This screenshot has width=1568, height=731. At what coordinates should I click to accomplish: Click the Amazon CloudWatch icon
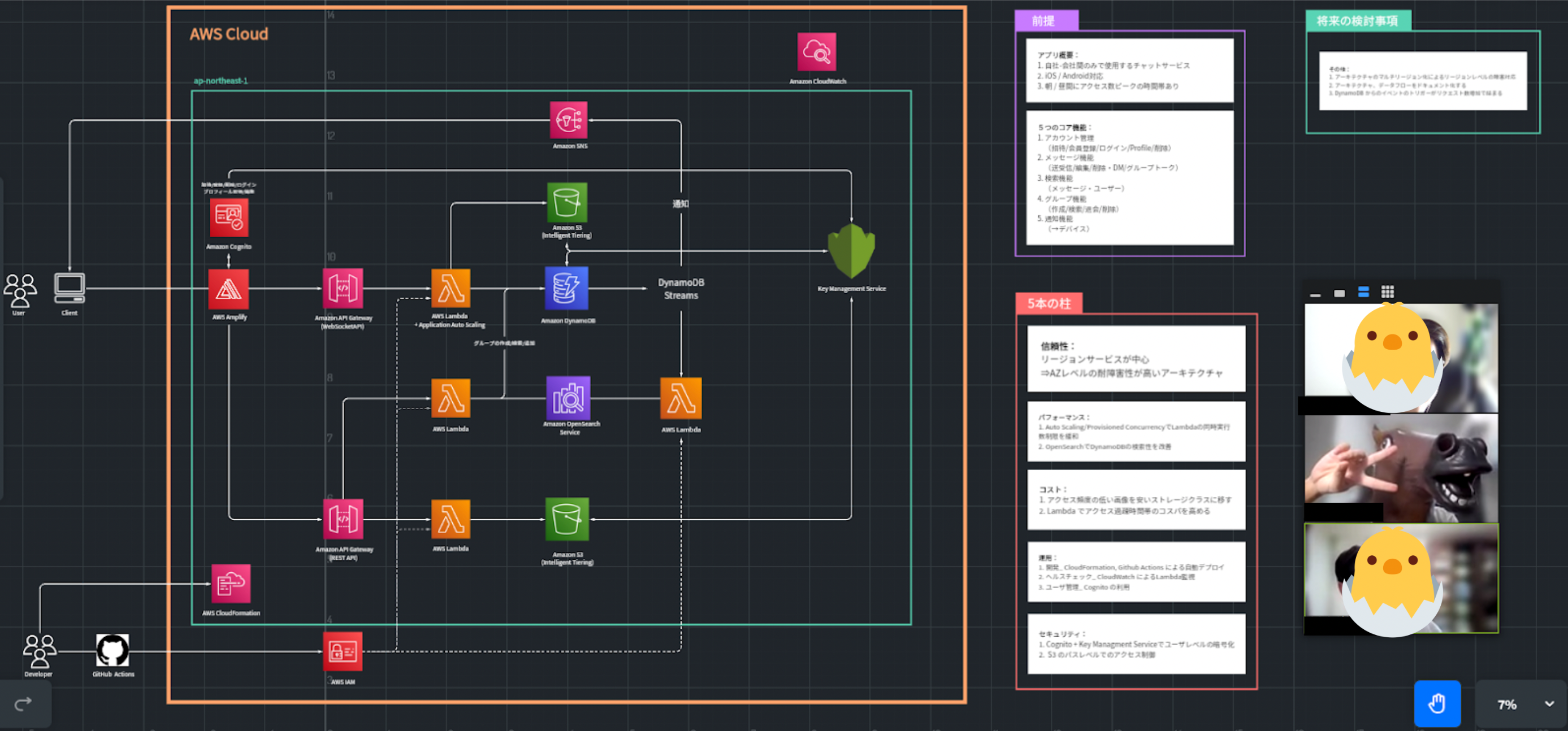click(x=816, y=53)
